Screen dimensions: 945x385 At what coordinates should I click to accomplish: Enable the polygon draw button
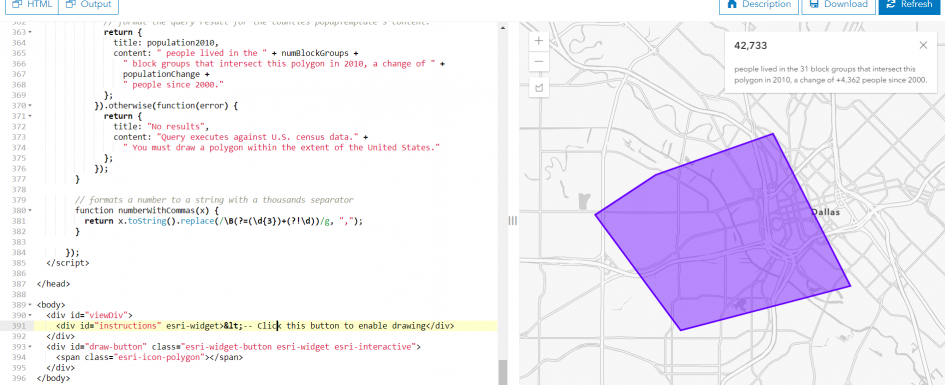click(x=538, y=87)
